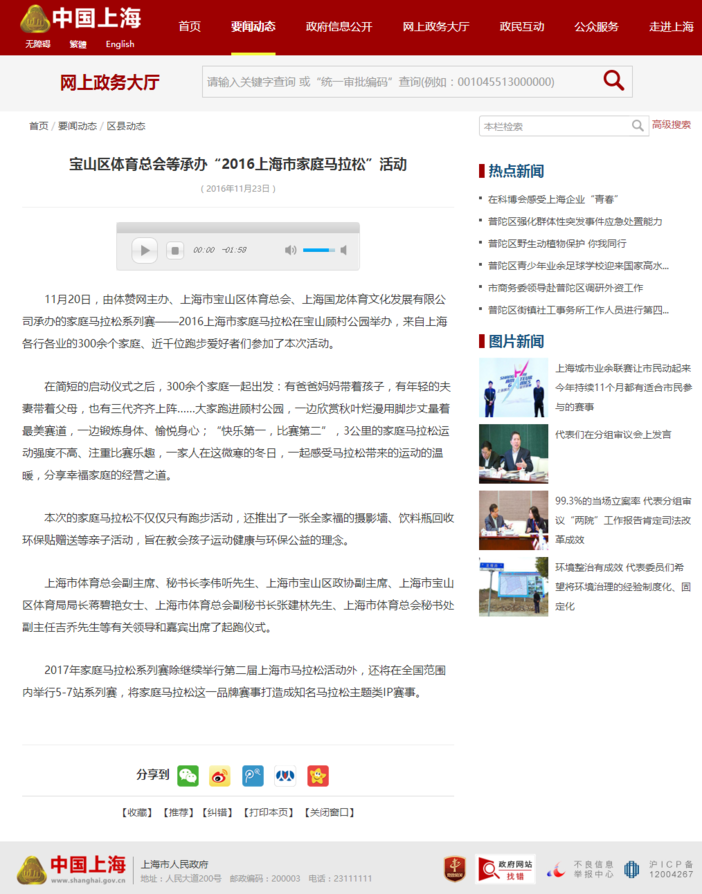
Task: Open 高级搜索 advanced search
Action: pos(671,125)
